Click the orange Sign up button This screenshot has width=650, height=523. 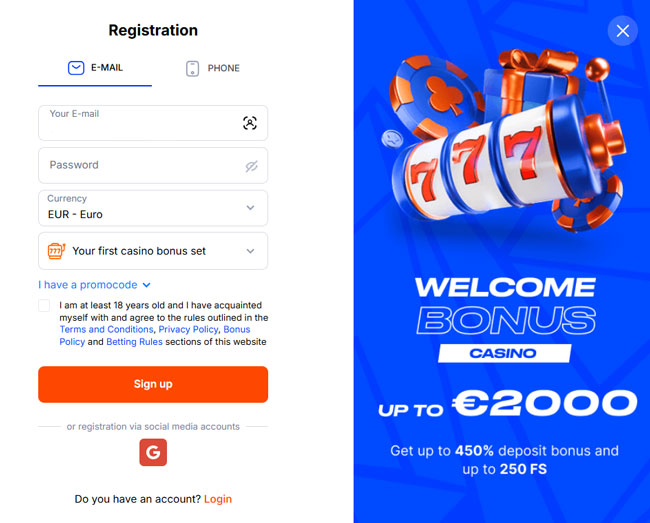[x=153, y=384]
